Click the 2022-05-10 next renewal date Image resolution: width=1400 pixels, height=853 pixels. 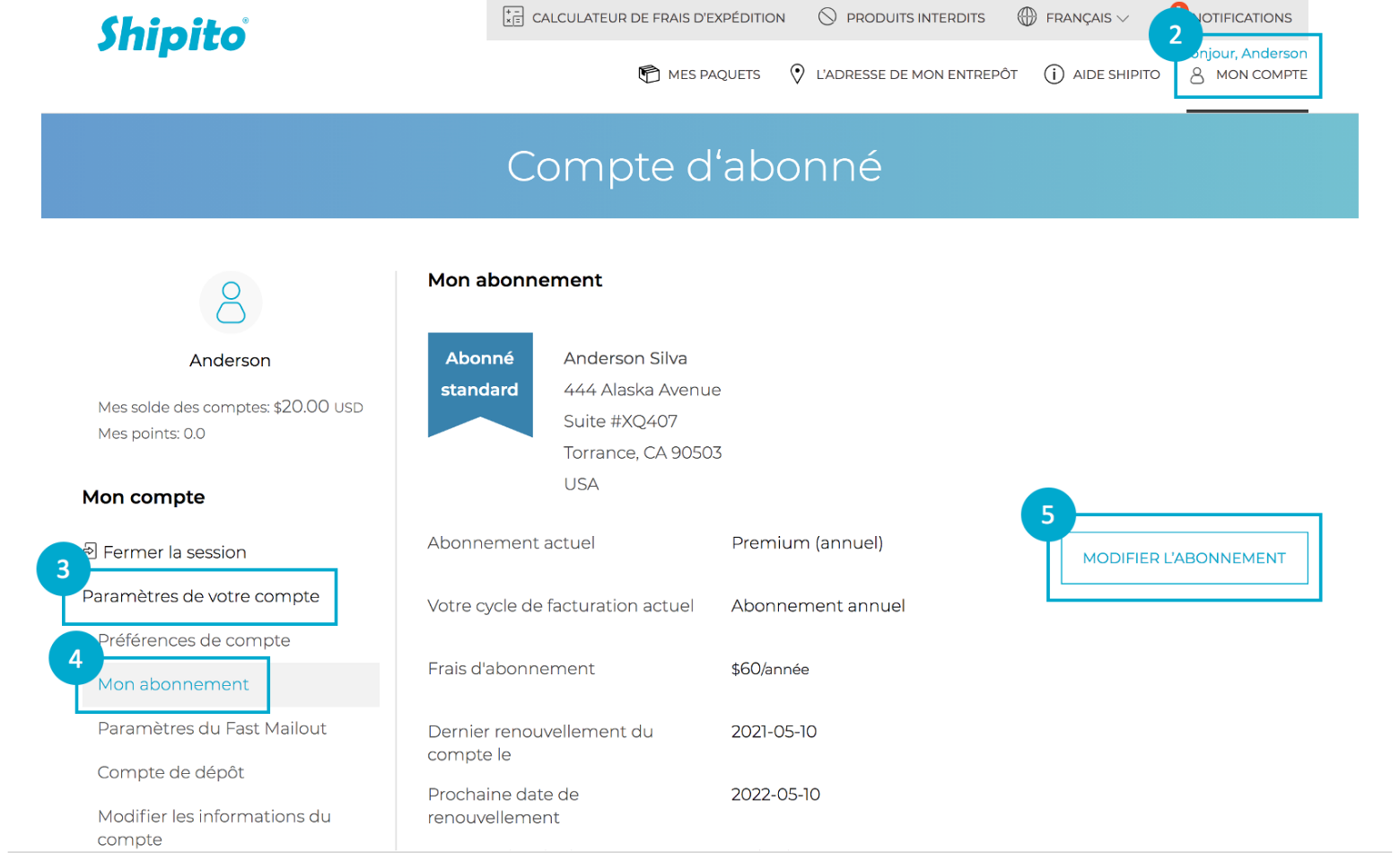(x=775, y=795)
